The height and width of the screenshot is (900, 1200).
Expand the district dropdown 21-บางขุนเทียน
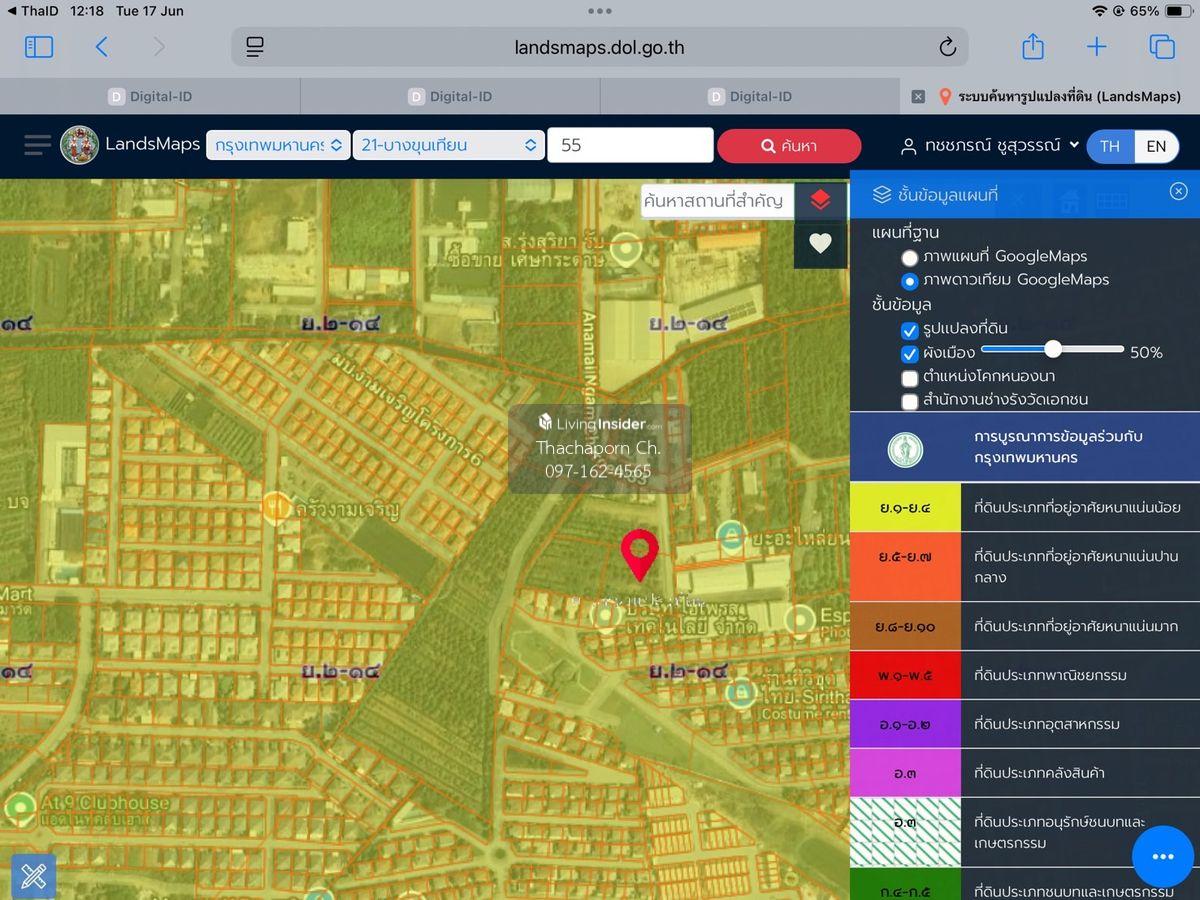pos(448,145)
